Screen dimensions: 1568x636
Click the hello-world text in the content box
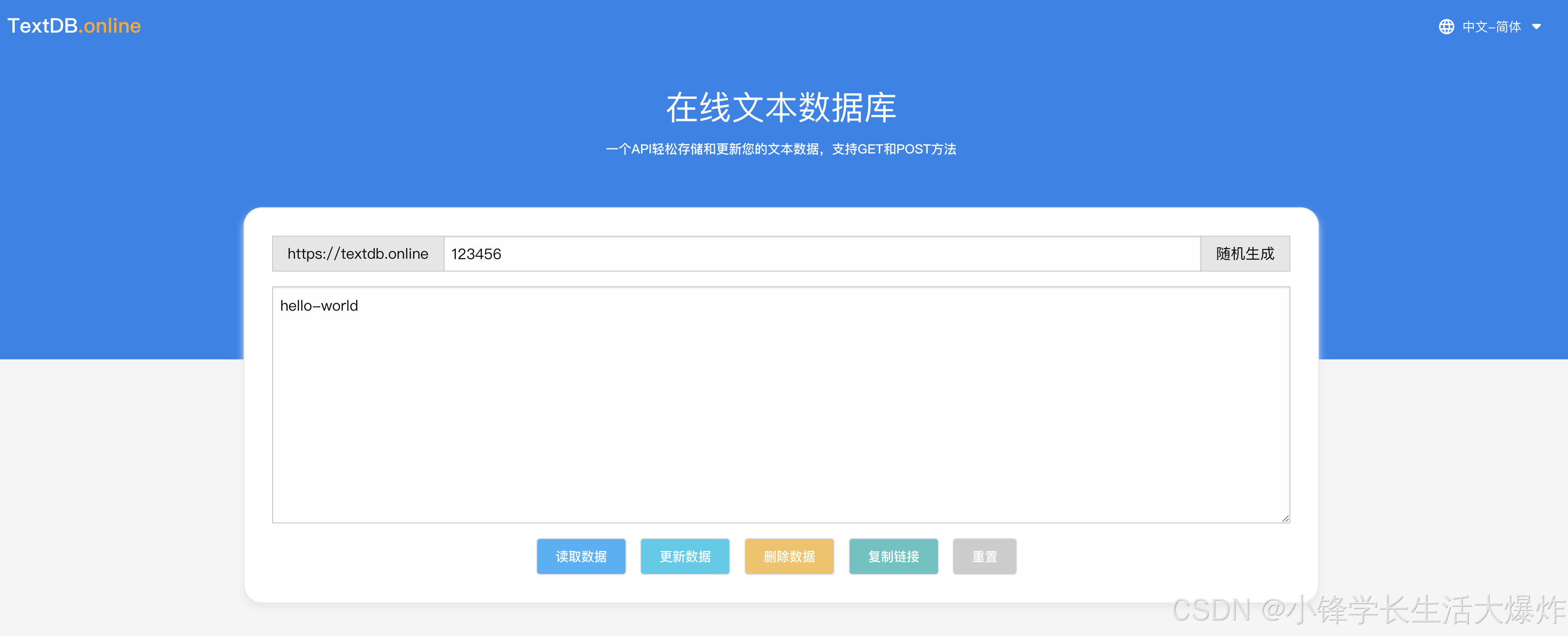[319, 306]
